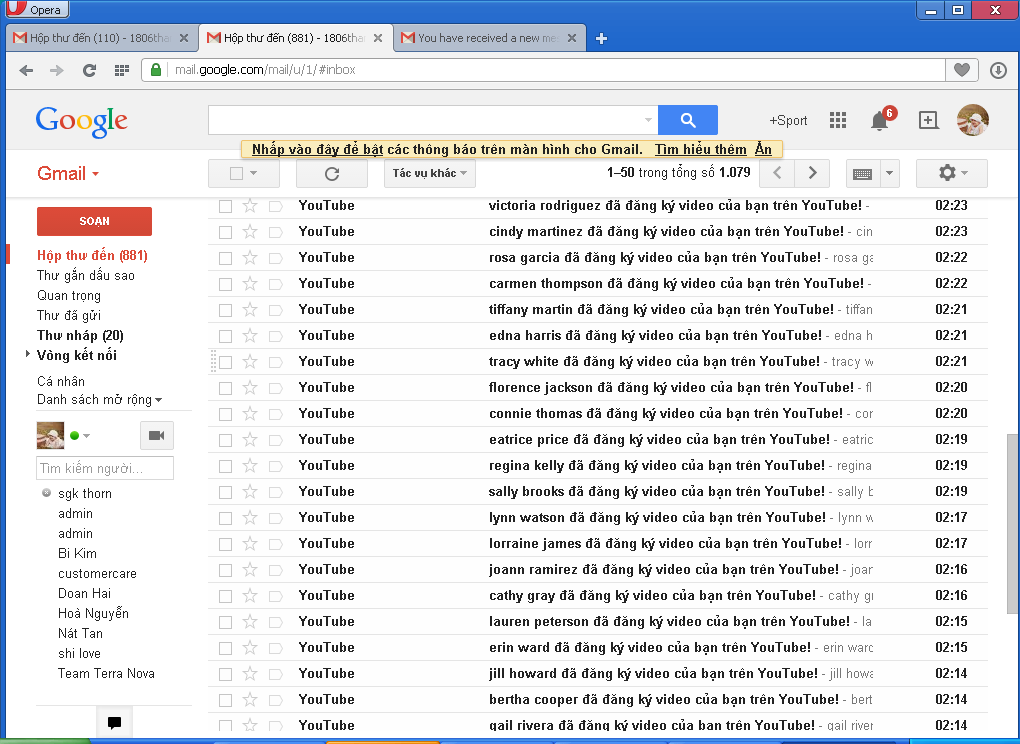Tick the checkbox for cindy martinez email
This screenshot has height=744, width=1020.
[226, 232]
